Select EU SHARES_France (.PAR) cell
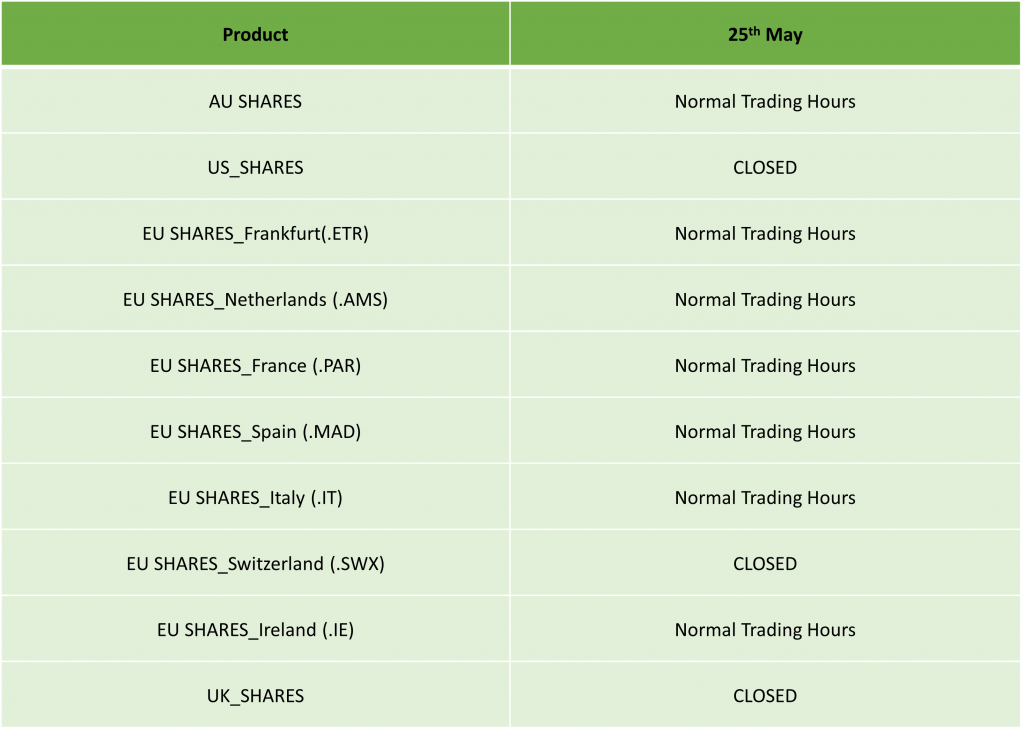 (x=255, y=365)
